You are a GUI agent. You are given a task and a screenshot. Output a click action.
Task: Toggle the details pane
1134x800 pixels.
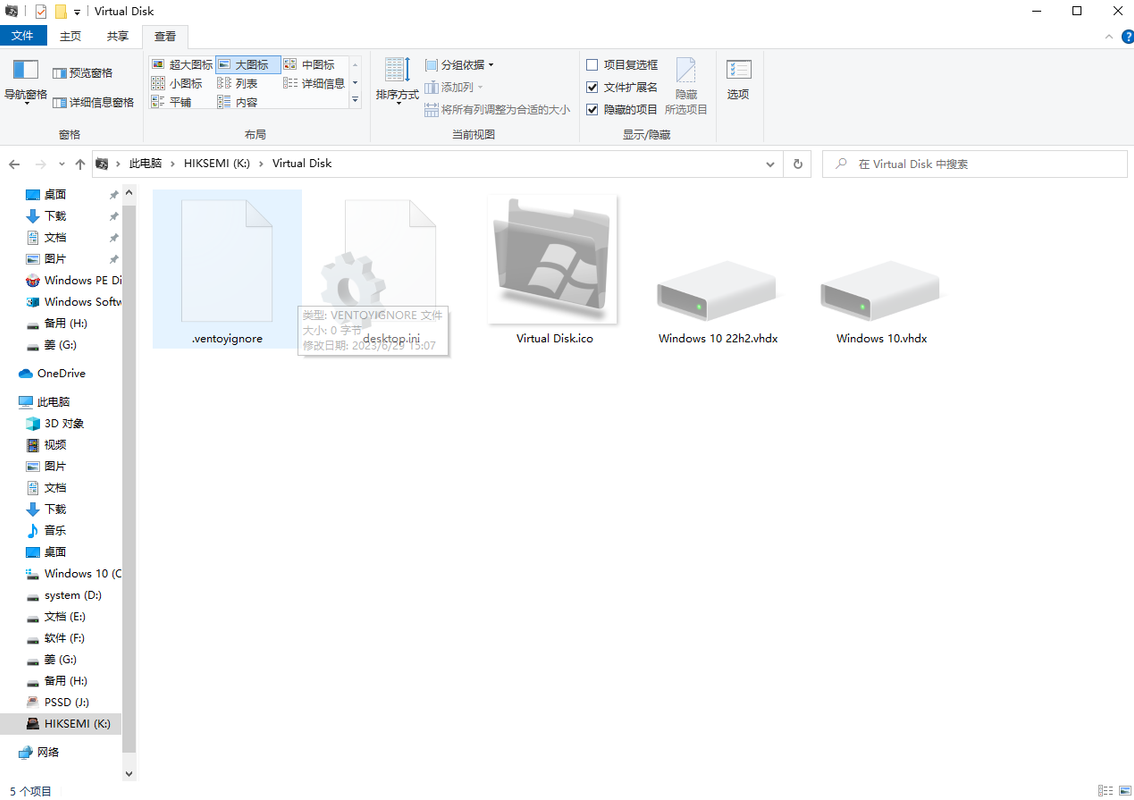(93, 103)
